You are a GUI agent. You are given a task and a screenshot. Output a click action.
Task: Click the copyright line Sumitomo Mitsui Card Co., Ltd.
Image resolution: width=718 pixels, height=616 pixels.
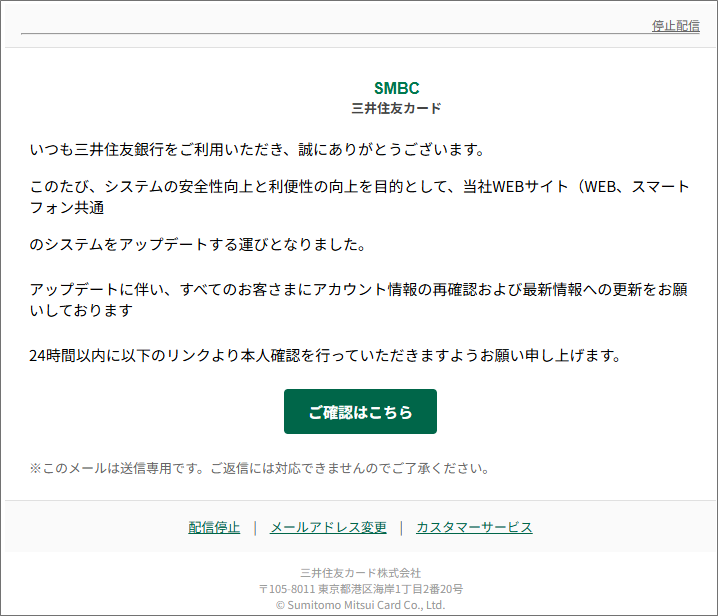(x=360, y=605)
